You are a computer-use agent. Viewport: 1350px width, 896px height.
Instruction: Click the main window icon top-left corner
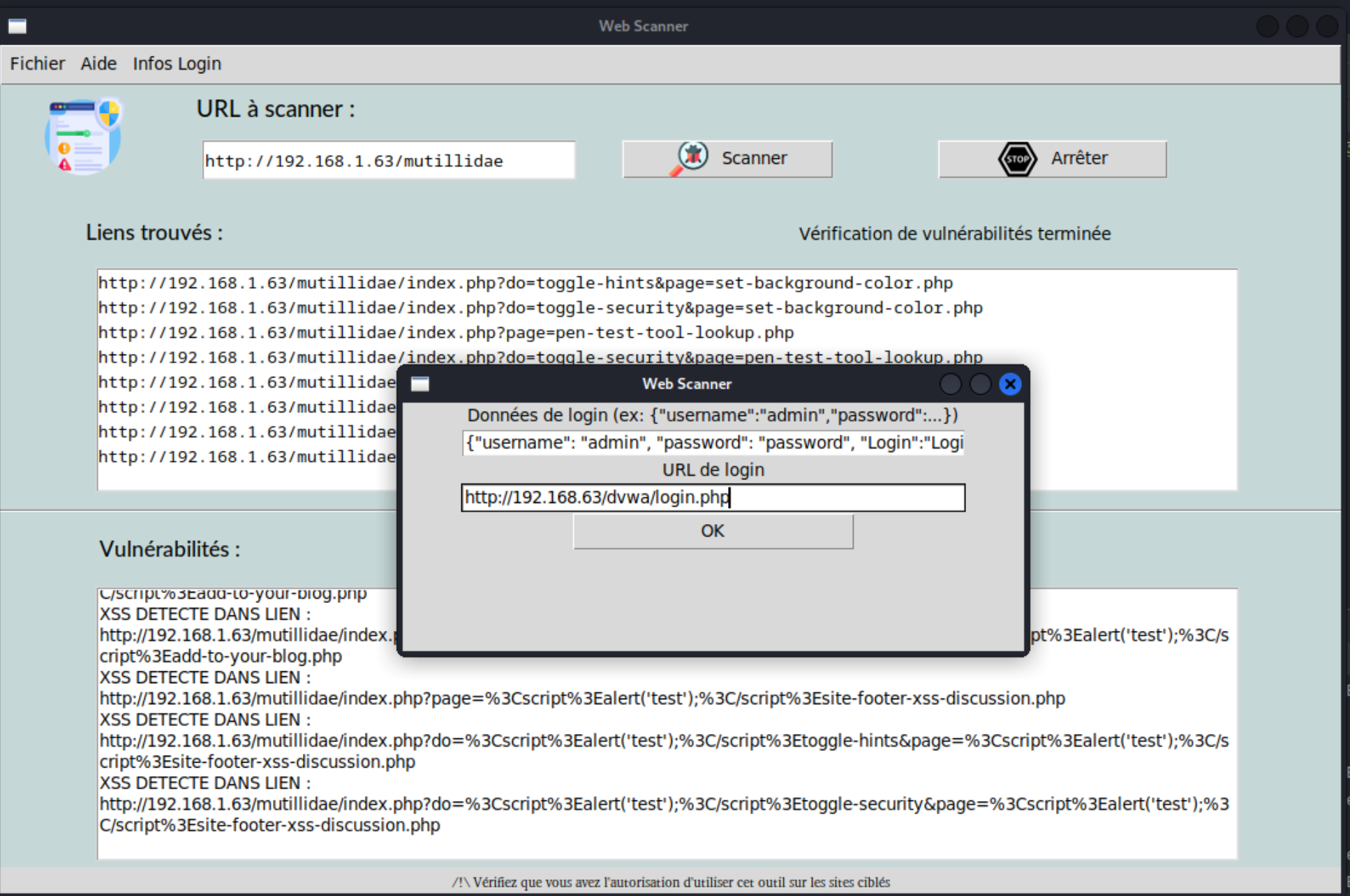point(17,26)
